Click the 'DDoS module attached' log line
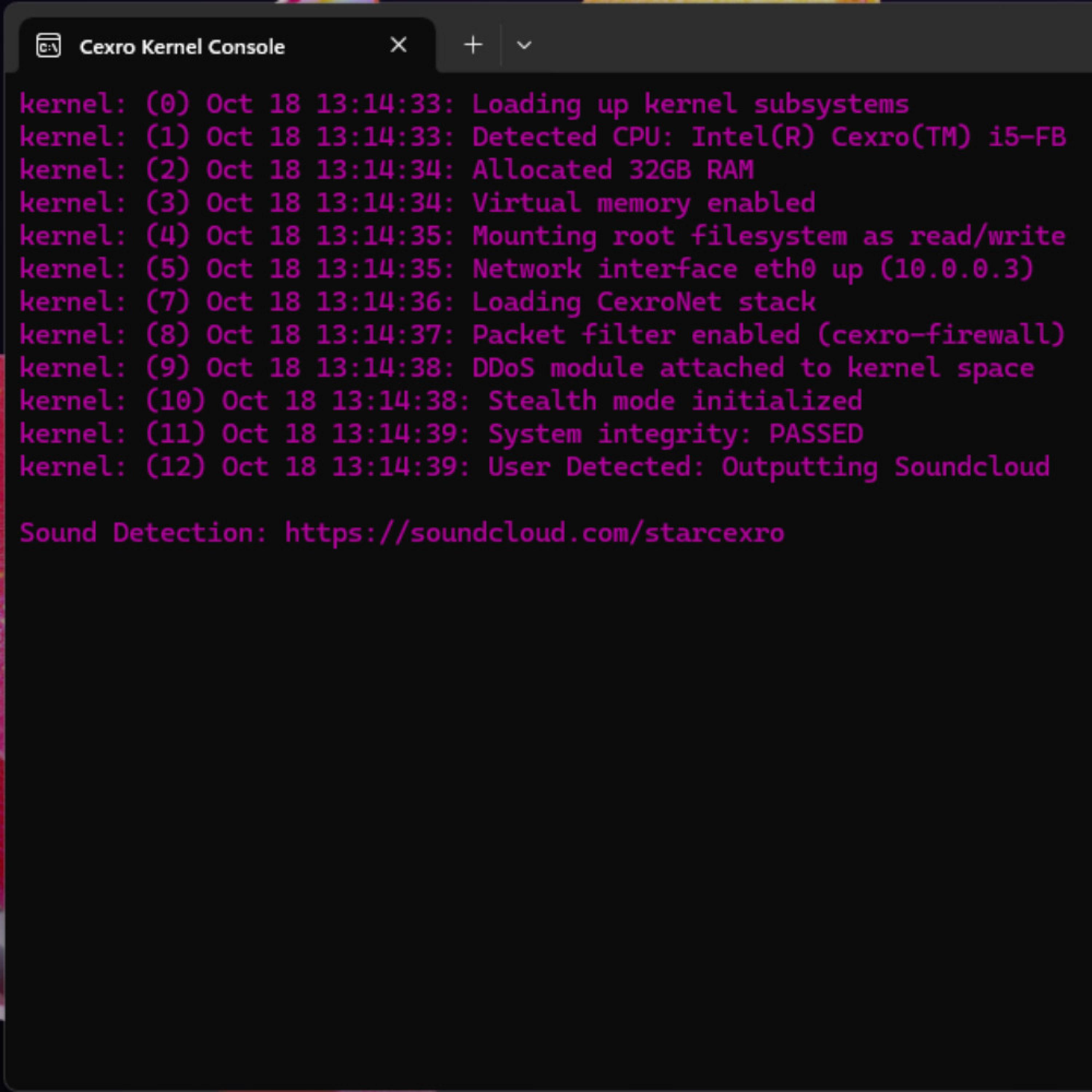Image resolution: width=1092 pixels, height=1092 pixels. click(x=752, y=368)
